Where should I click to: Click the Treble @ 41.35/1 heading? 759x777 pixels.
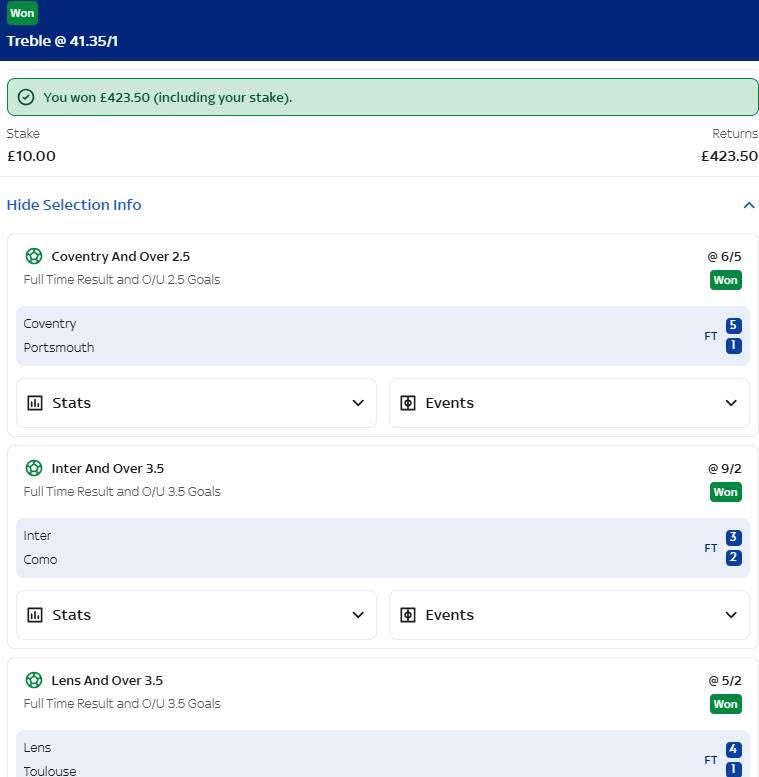point(62,41)
